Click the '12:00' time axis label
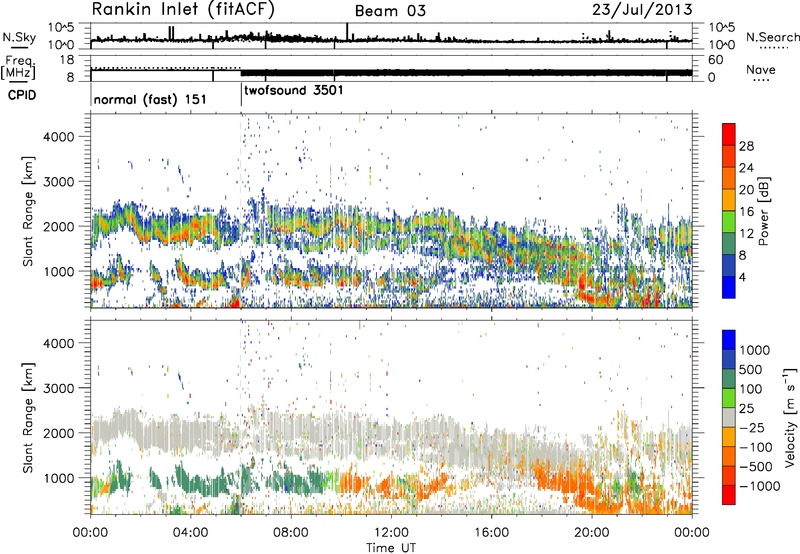800x554 pixels. pos(391,533)
